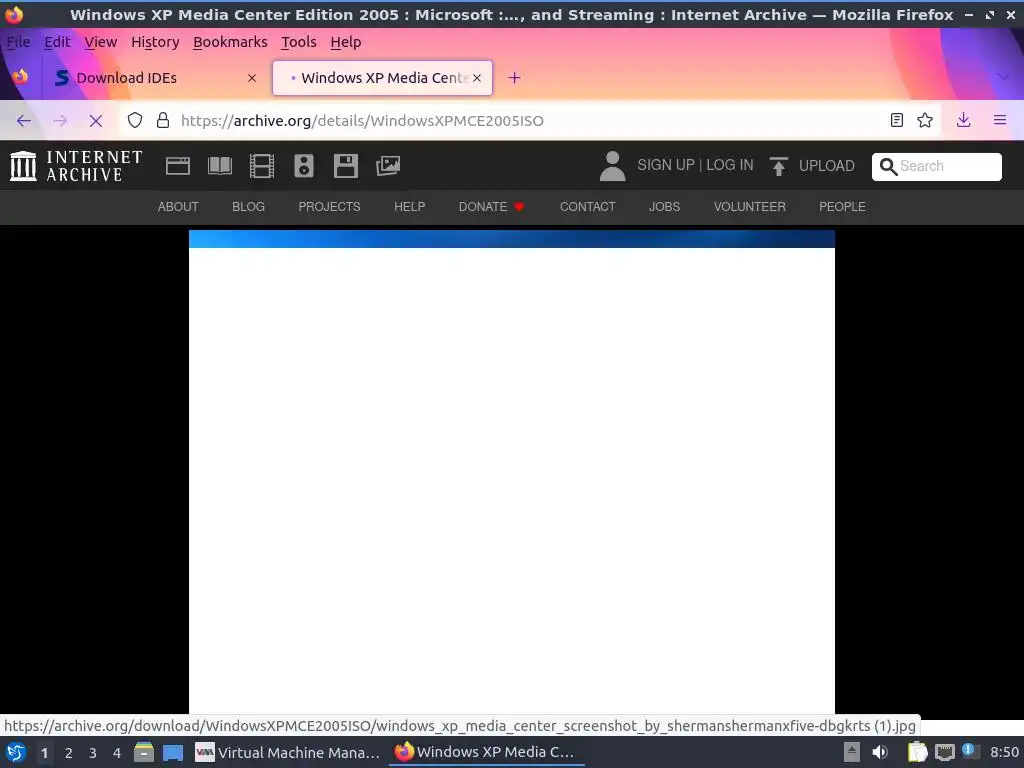Open Firefox hamburger application menu
The width and height of the screenshot is (1024, 768).
999,120
